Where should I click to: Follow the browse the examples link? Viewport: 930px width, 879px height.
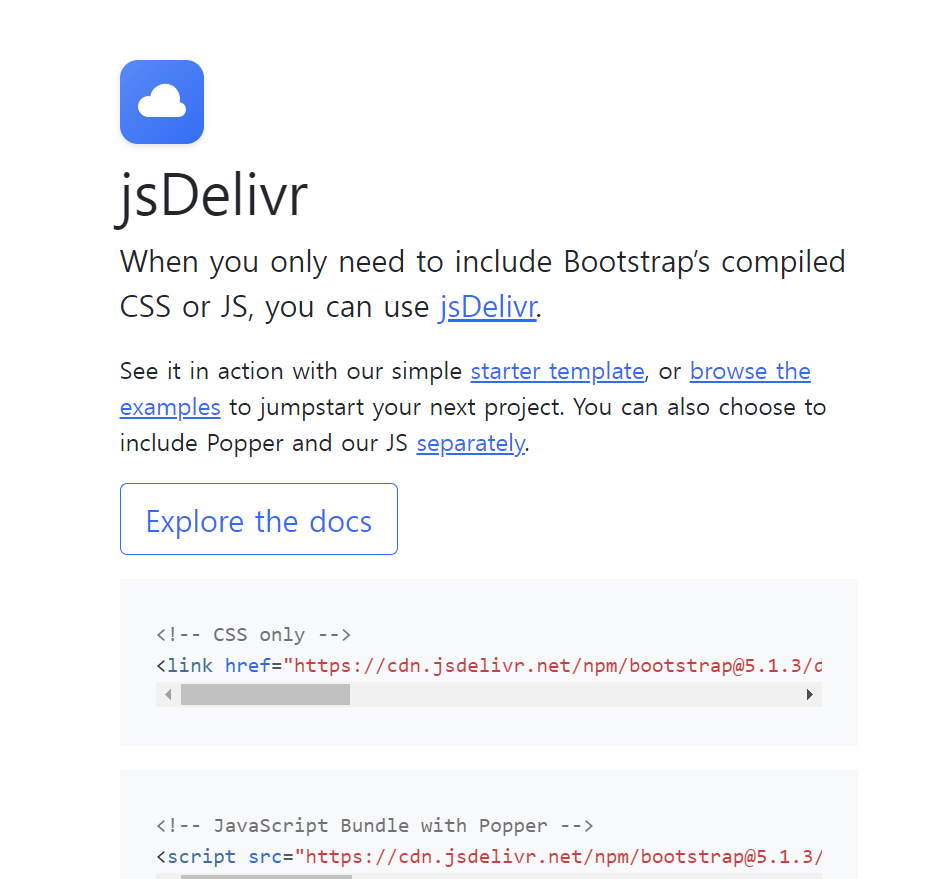click(750, 372)
